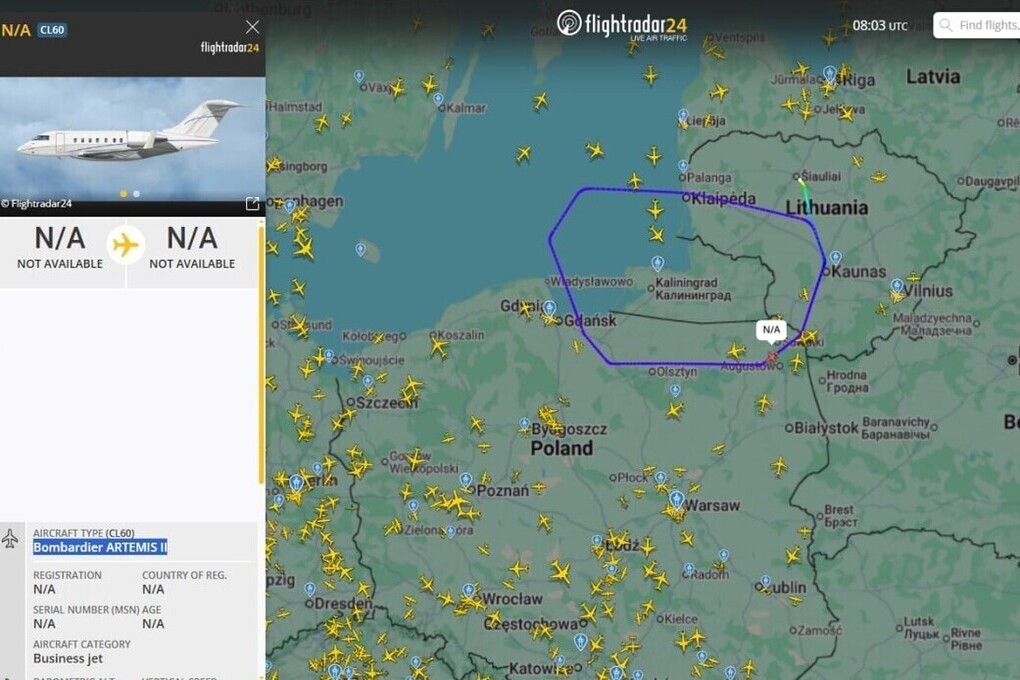Image resolution: width=1020 pixels, height=680 pixels.
Task: Click the Kaunas airport pin marker
Action: click(x=836, y=258)
